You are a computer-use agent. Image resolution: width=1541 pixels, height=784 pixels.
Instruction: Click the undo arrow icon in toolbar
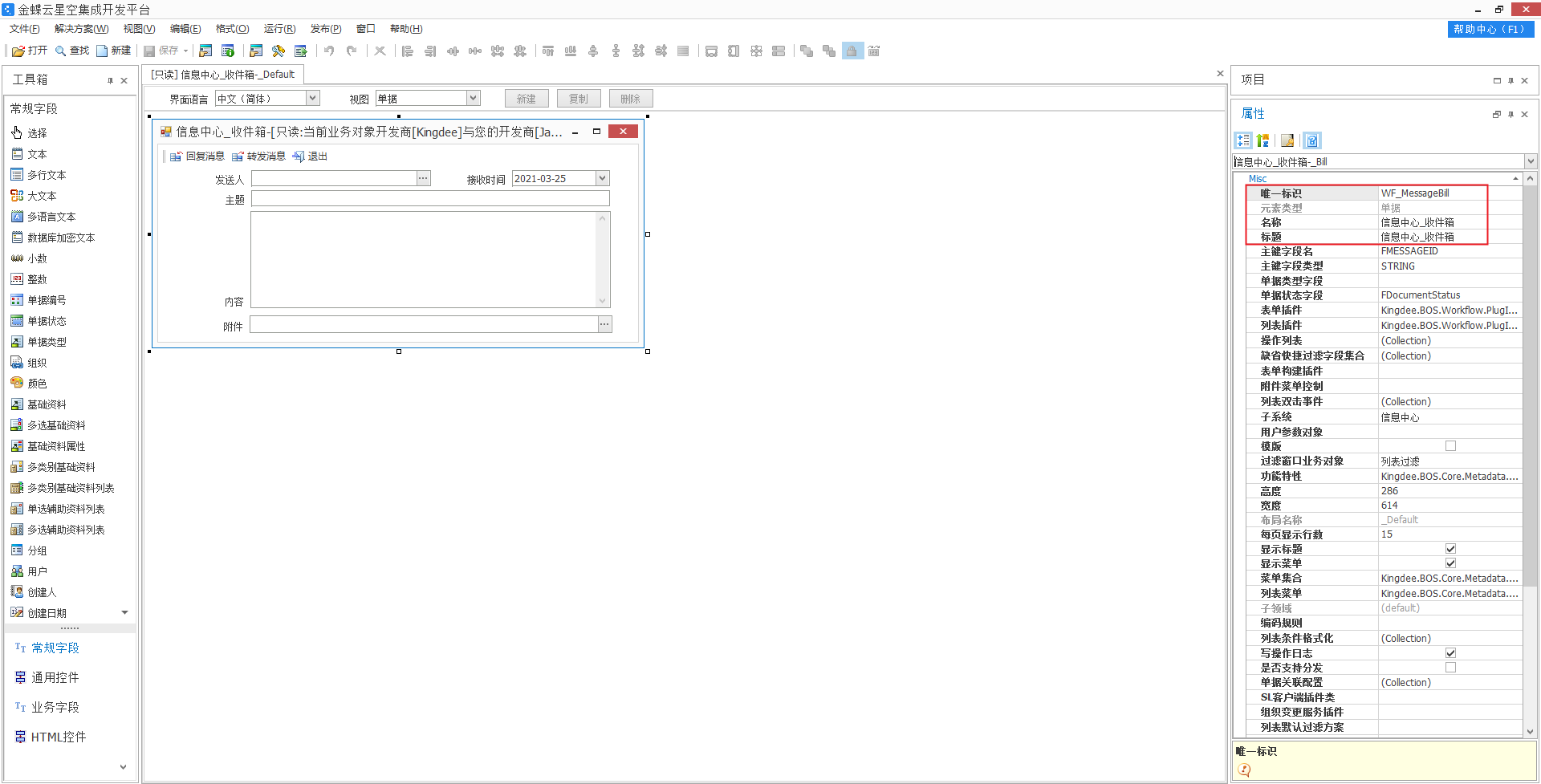pos(328,51)
